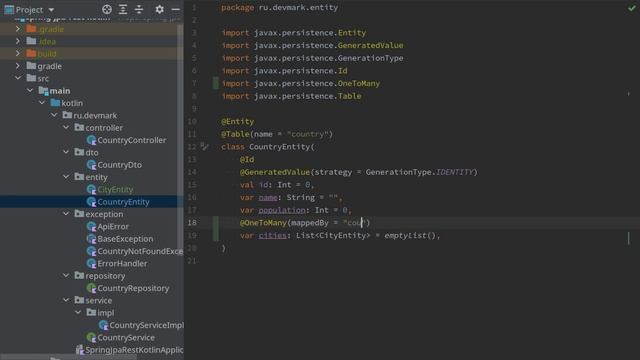Click the @Entity annotation on line 10

[238, 121]
